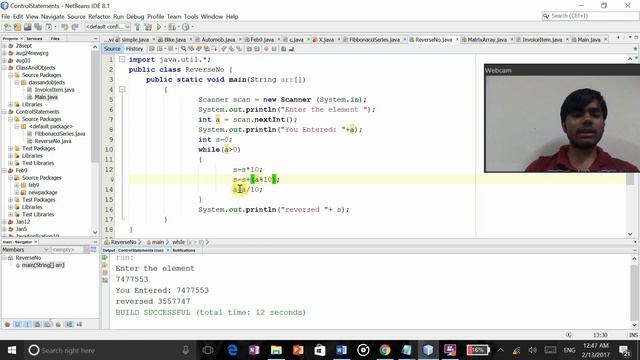
Task: Toggle the Show Static Members navigator filter button
Action: coord(27,324)
